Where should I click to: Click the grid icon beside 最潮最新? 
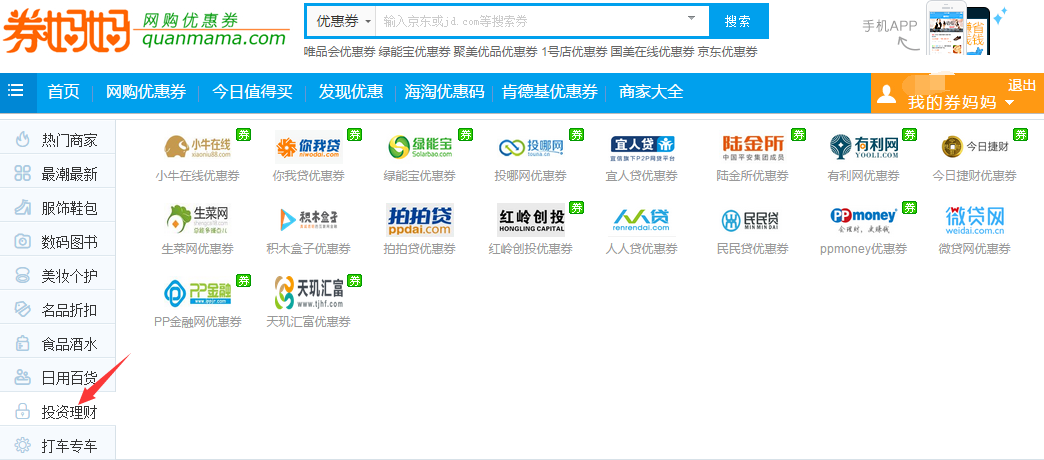point(23,174)
